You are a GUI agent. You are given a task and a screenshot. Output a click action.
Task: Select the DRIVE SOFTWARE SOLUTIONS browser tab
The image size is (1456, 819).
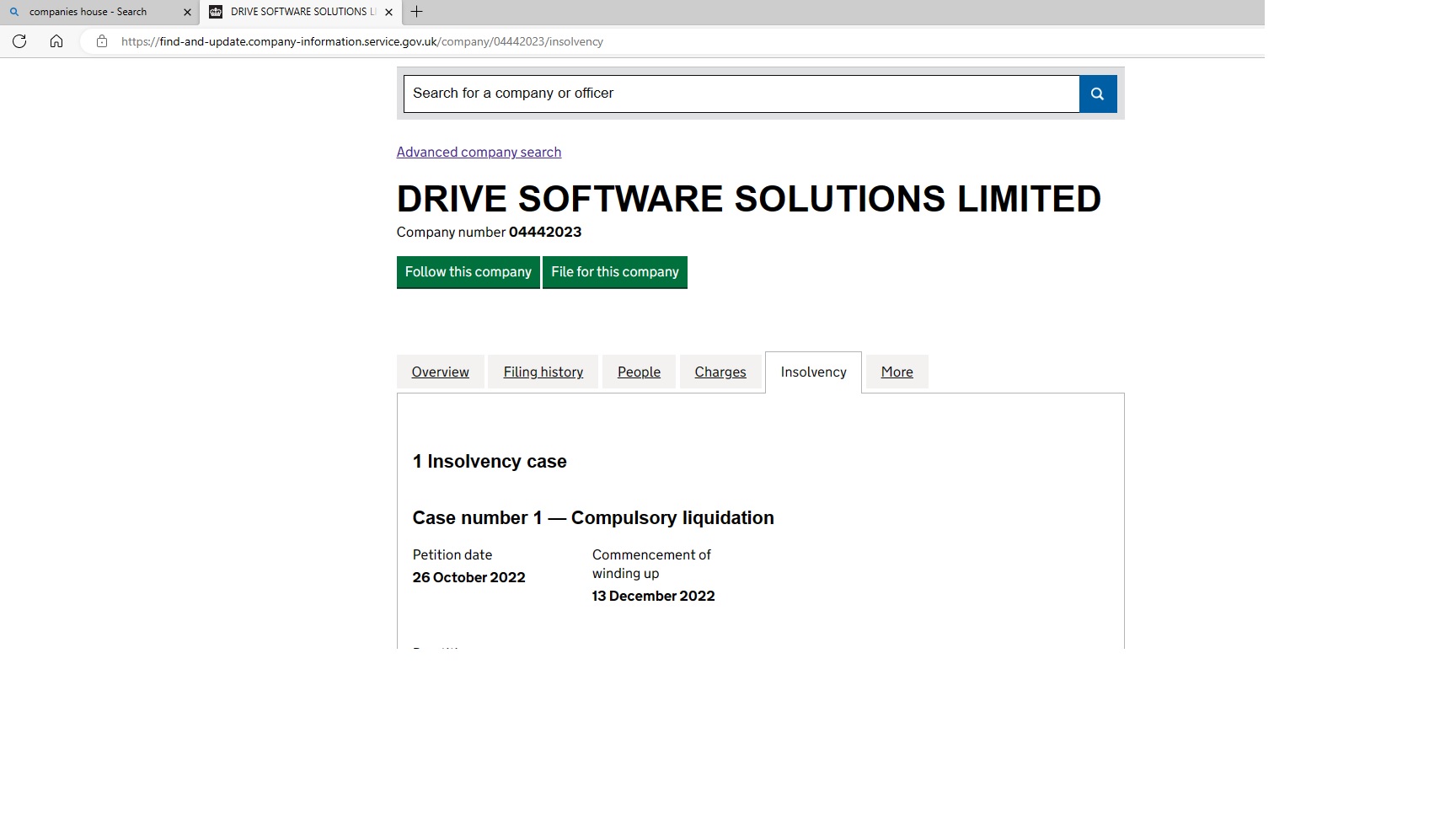tap(301, 12)
